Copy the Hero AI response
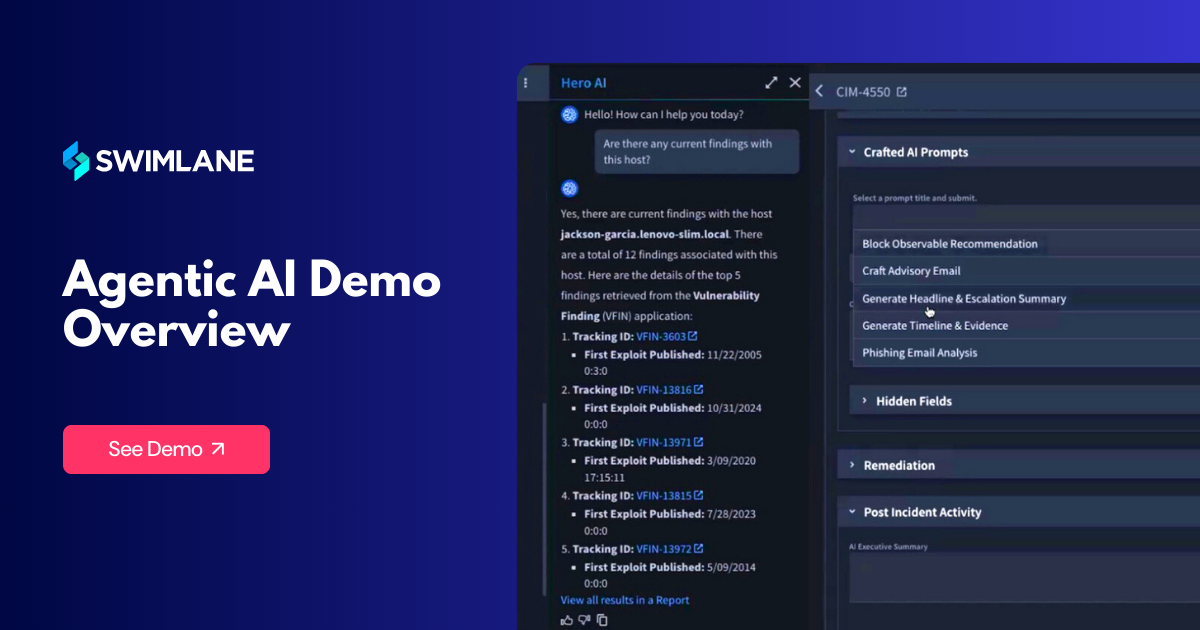The height and width of the screenshot is (630, 1200). tap(602, 620)
